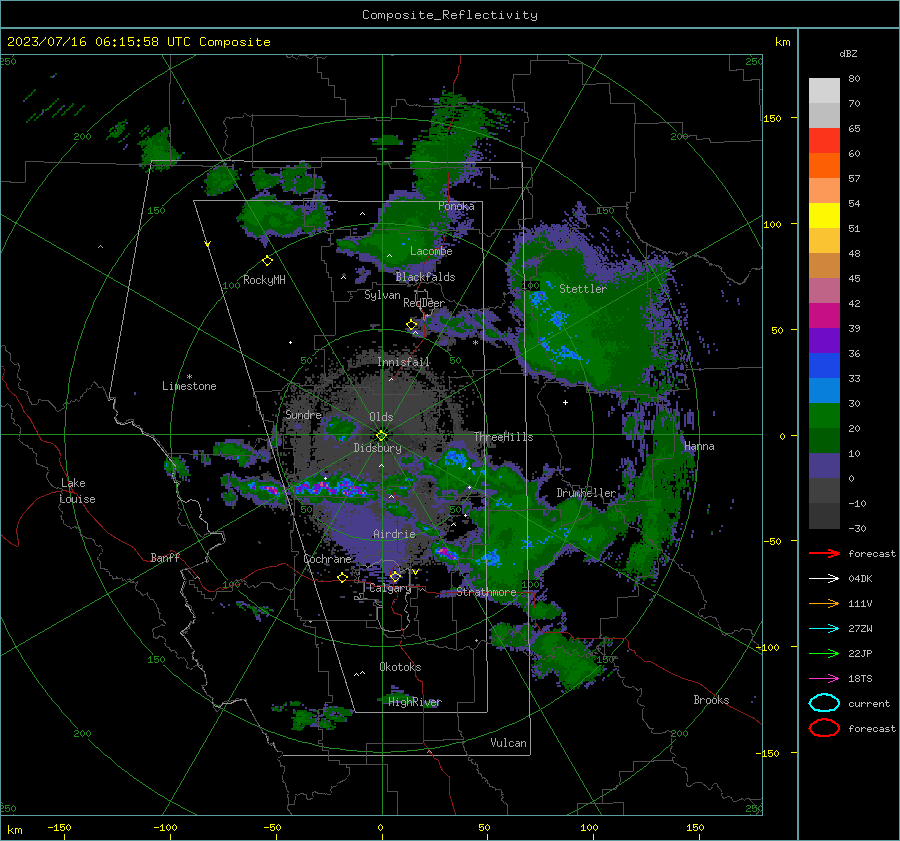Click the 150 tick on right axis
Screen dimensions: 900x841
pyautogui.click(x=772, y=118)
